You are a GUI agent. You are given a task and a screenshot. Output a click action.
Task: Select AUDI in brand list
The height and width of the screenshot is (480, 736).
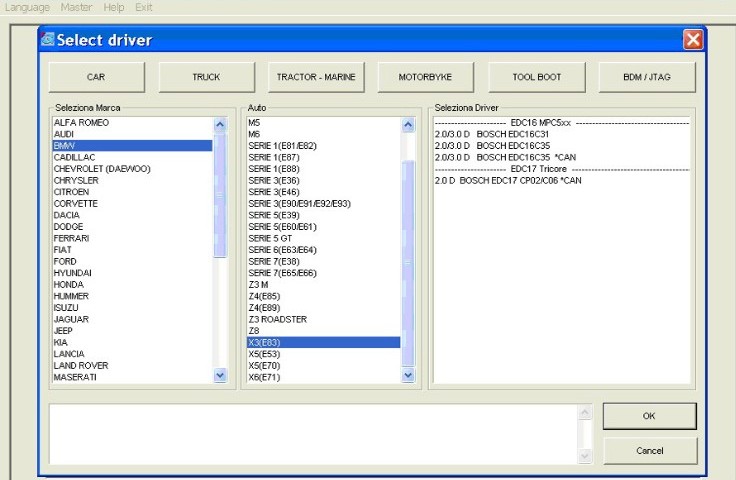[132, 134]
